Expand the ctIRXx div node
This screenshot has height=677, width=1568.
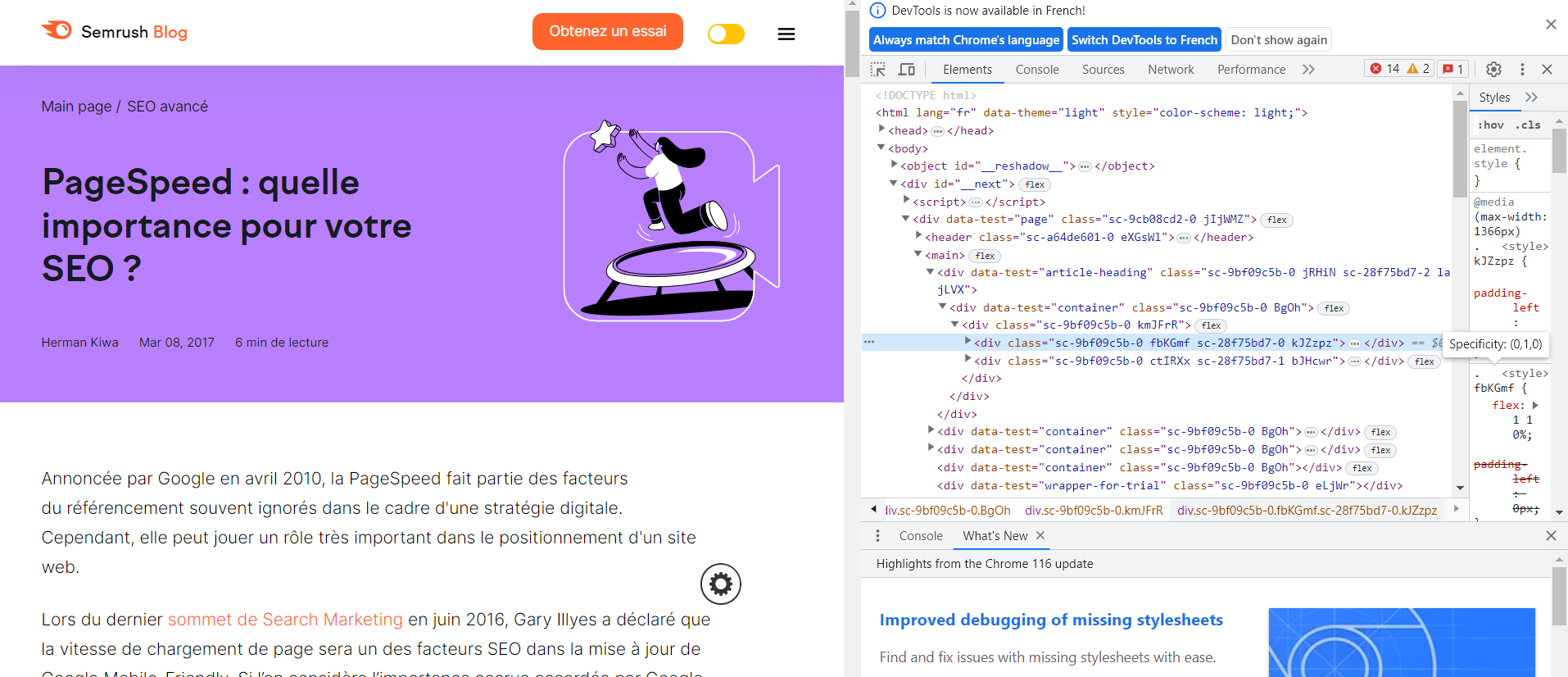[x=968, y=360]
